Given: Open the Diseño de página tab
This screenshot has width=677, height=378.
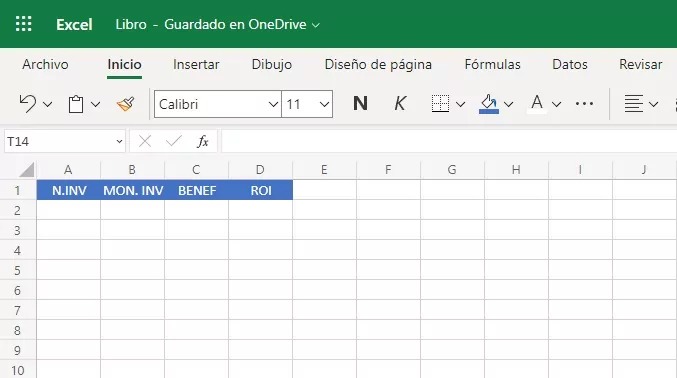Looking at the screenshot, I should [378, 64].
